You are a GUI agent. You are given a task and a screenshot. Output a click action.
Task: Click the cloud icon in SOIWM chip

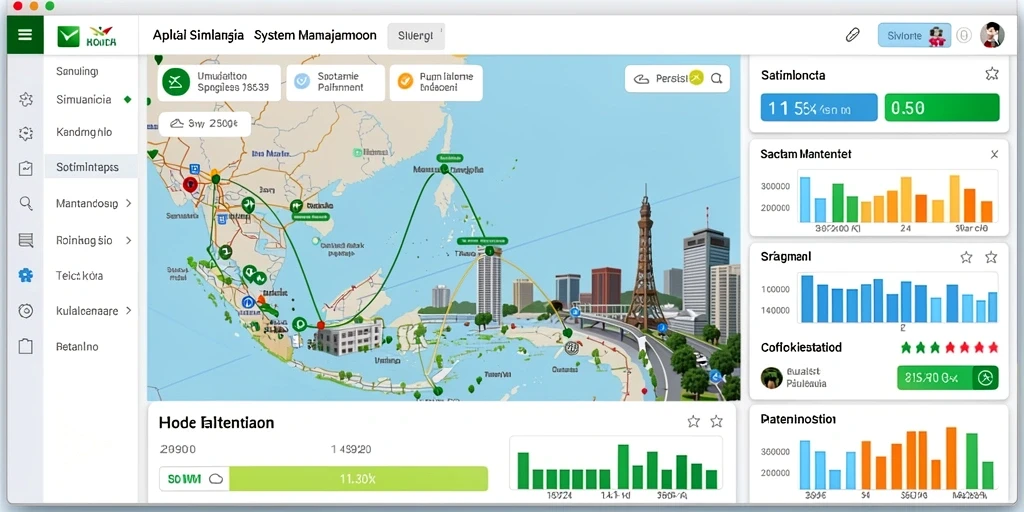coord(216,479)
